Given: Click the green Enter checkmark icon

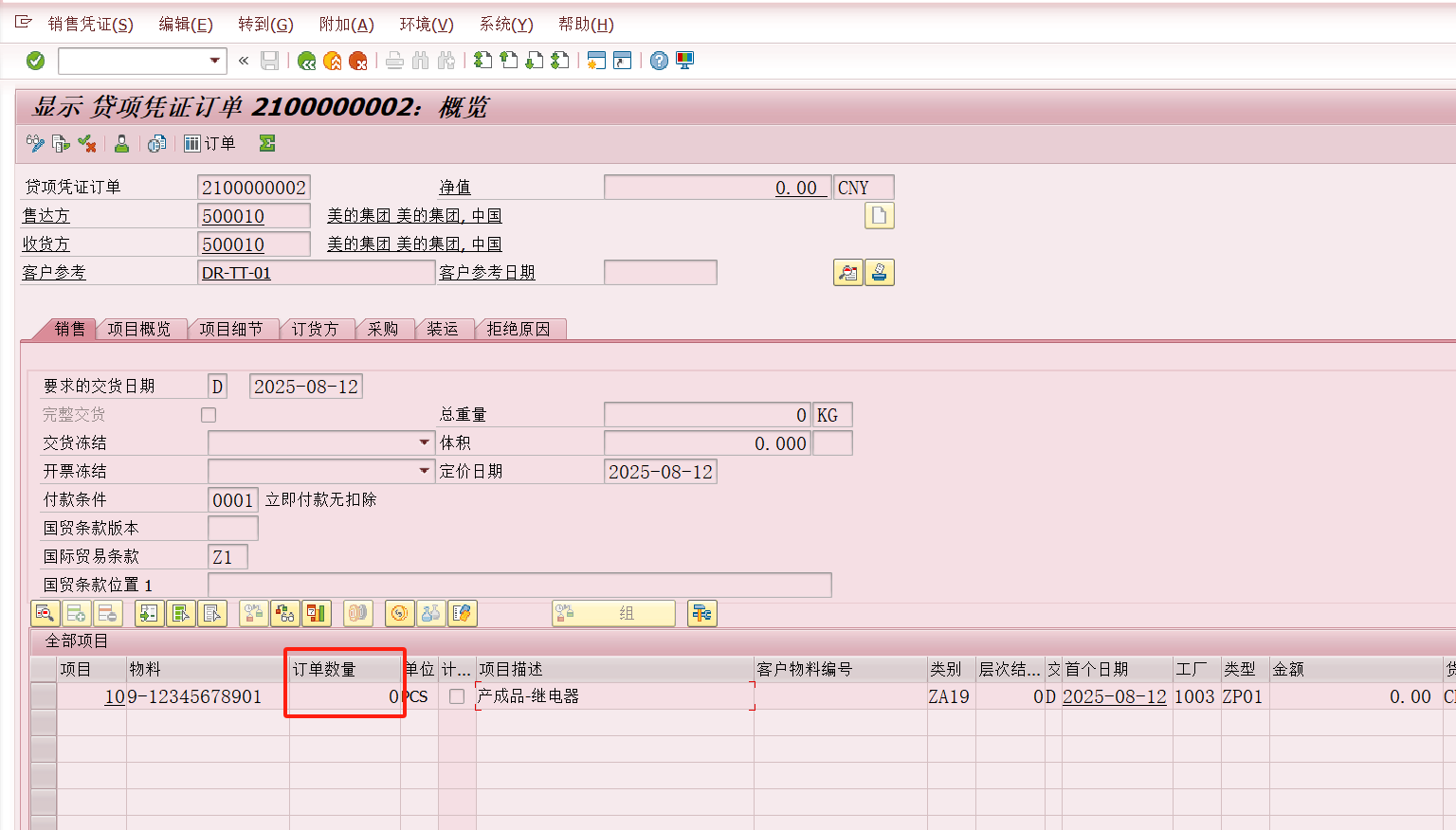Looking at the screenshot, I should (35, 61).
